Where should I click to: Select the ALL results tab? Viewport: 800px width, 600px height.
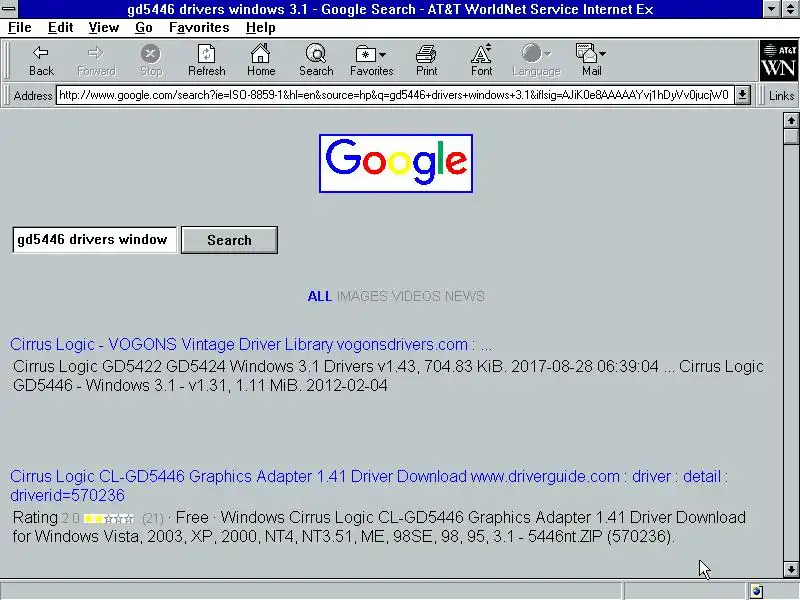click(x=320, y=296)
